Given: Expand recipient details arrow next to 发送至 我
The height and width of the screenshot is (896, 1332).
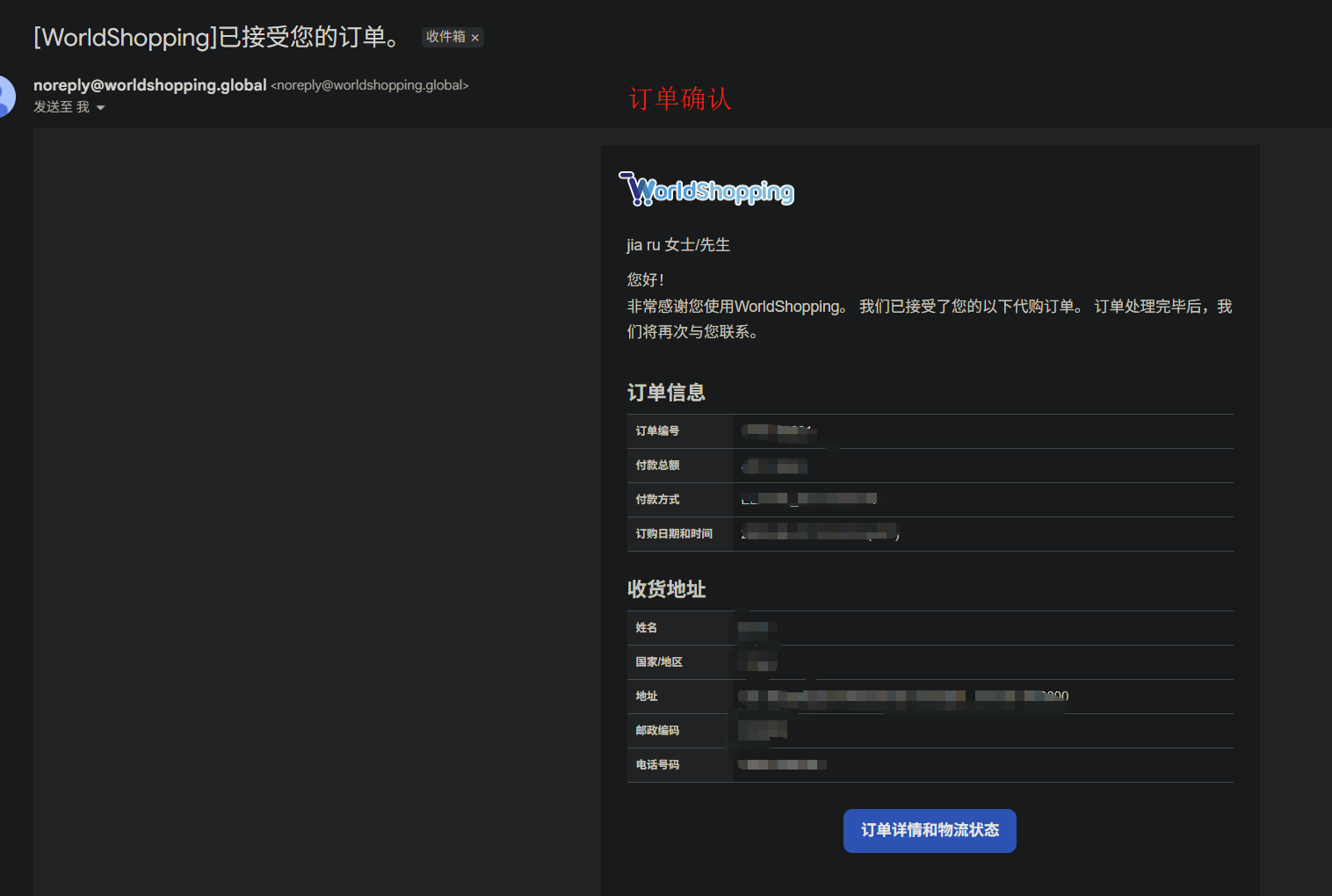Looking at the screenshot, I should click(x=100, y=108).
